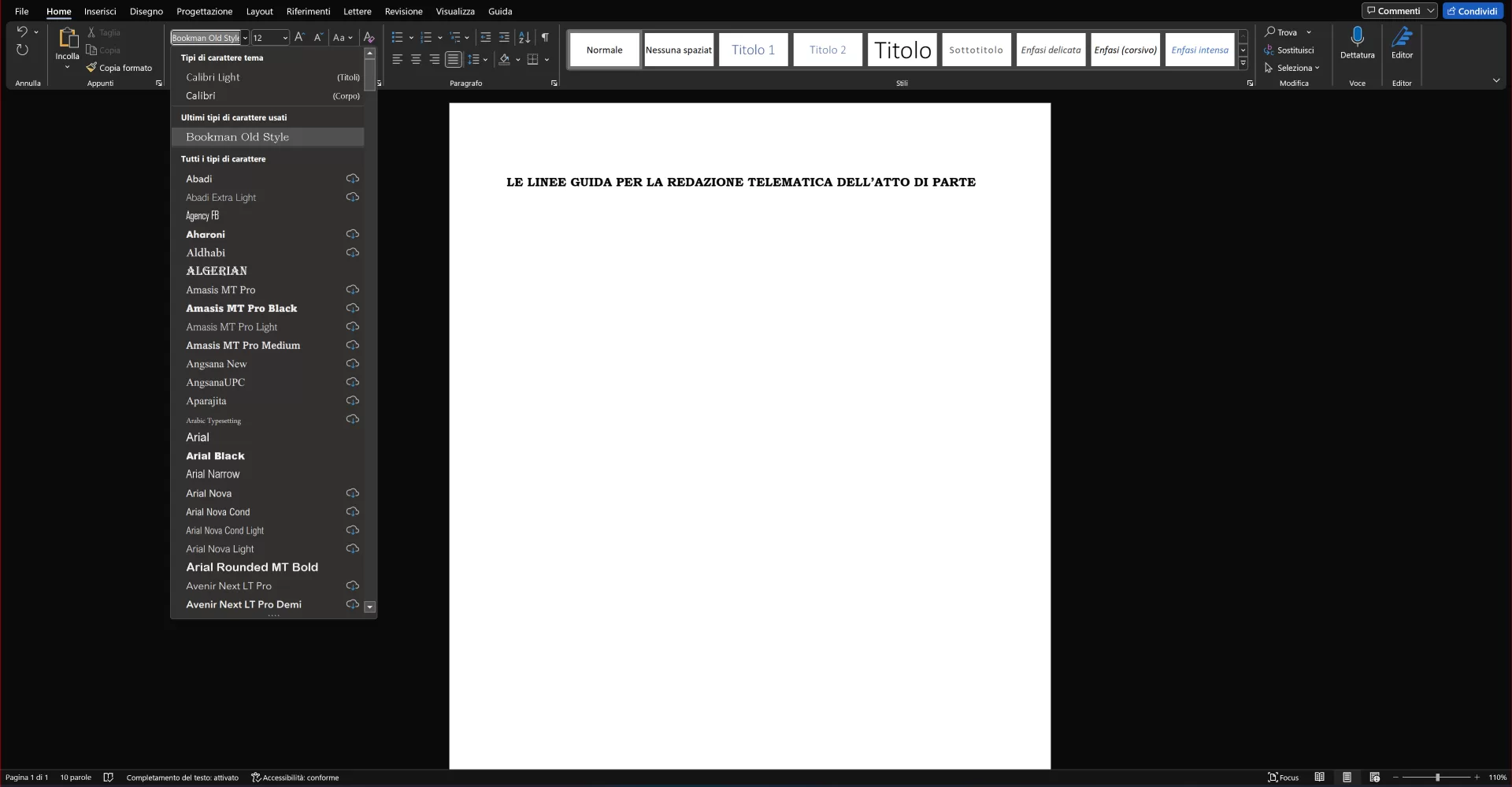Download Aharoni font via its cloud icon
The image size is (1512, 787).
(353, 234)
